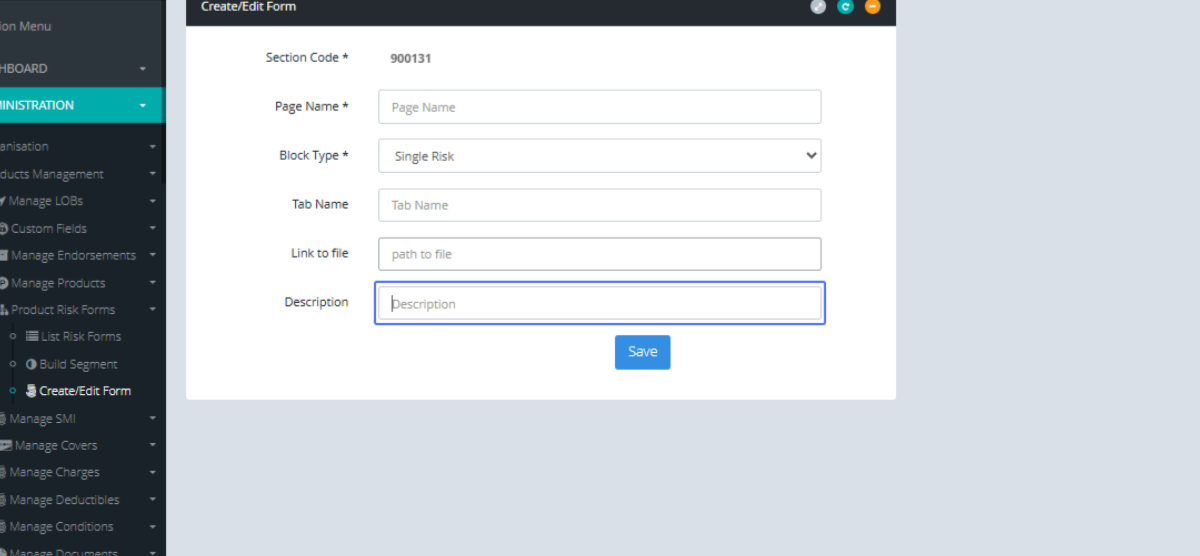Click the Manage Endorsements icon
Image resolution: width=1200 pixels, height=556 pixels.
point(4,256)
